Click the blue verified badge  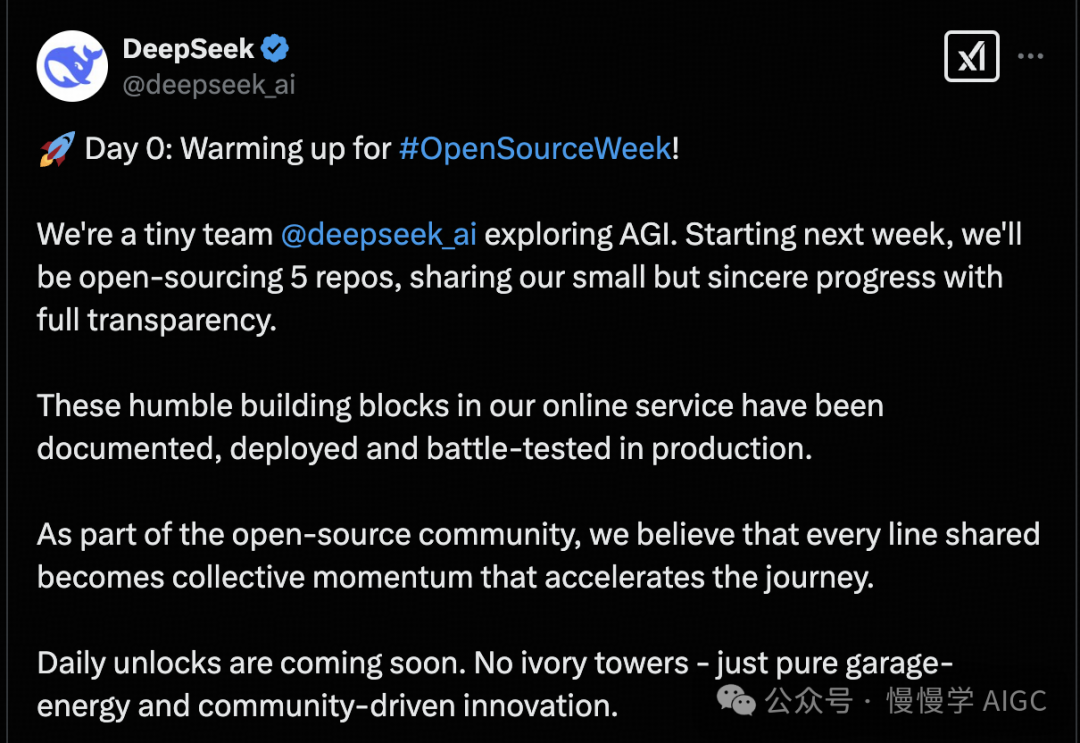(276, 48)
